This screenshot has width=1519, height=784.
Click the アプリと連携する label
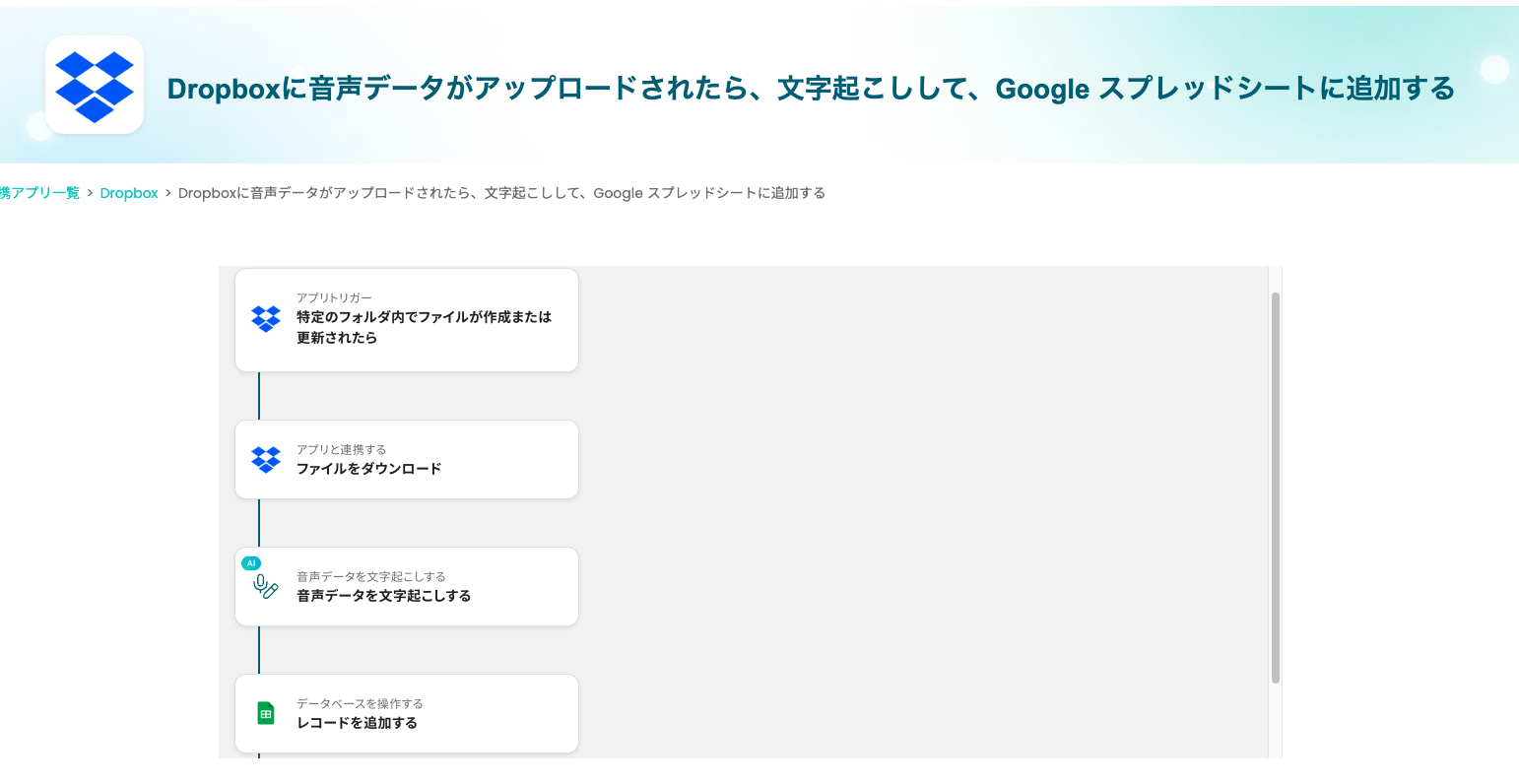point(341,449)
